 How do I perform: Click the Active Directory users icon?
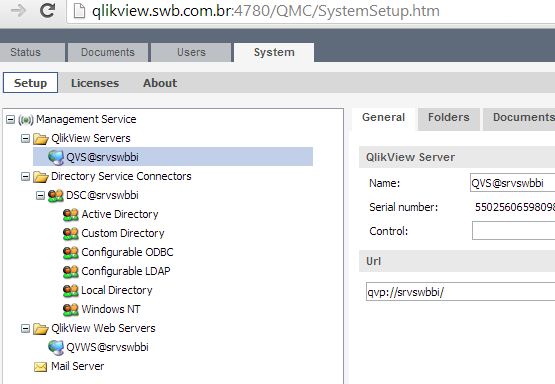[x=70, y=215]
